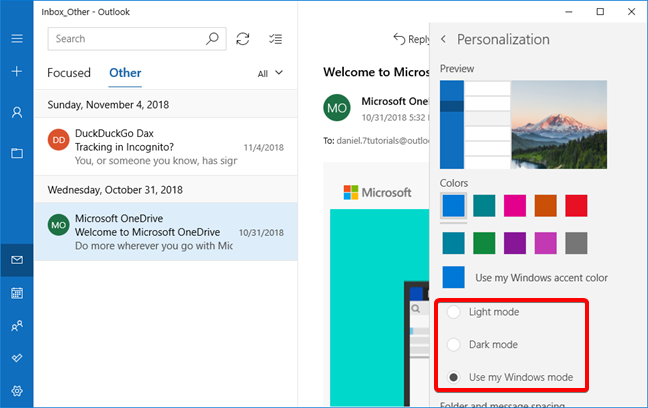This screenshot has width=648, height=408.
Task: Click Wednesday, October 31, 2018 header
Action: pos(115,190)
